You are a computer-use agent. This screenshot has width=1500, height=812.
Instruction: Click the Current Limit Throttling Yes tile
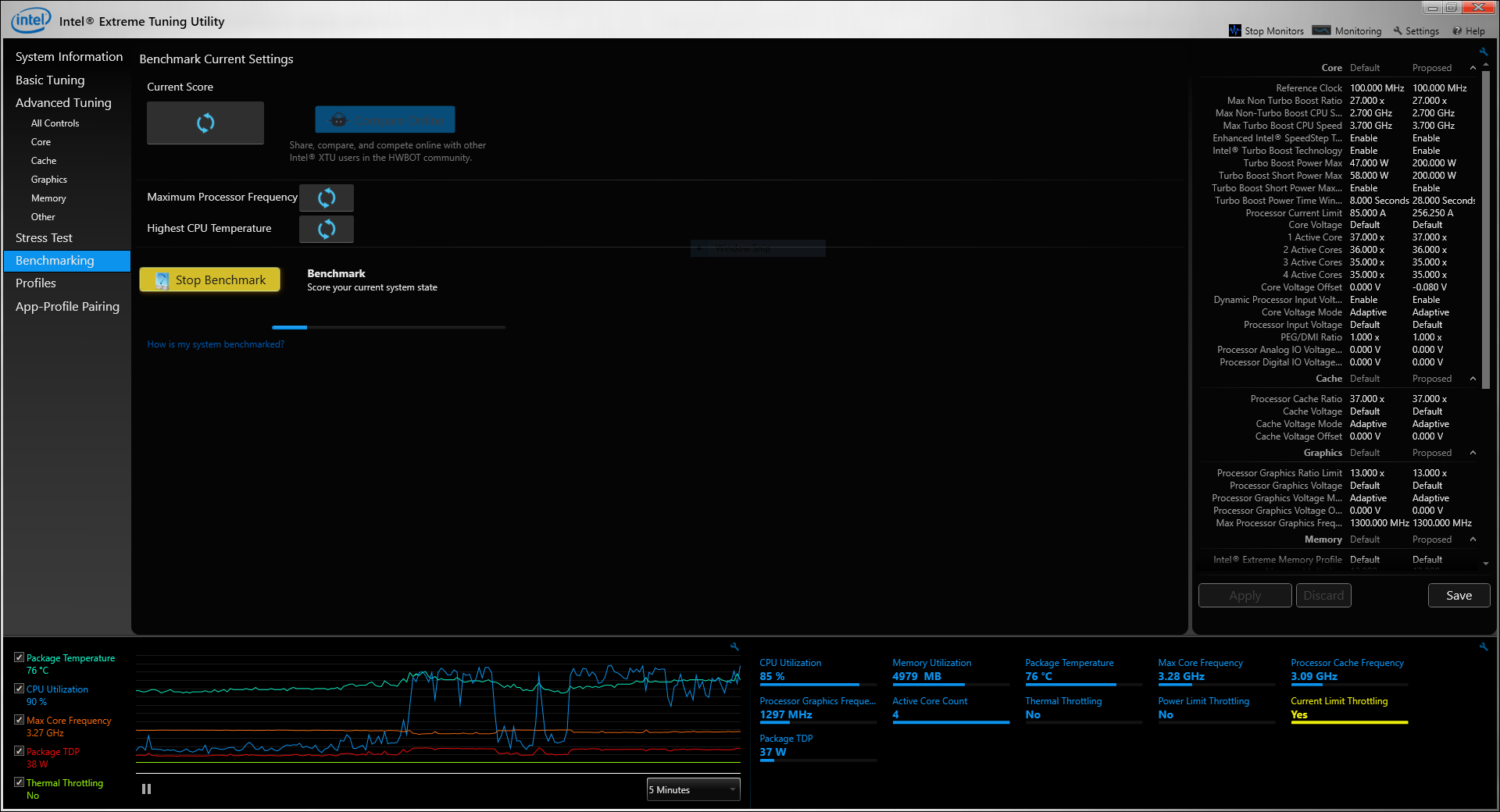point(1349,709)
